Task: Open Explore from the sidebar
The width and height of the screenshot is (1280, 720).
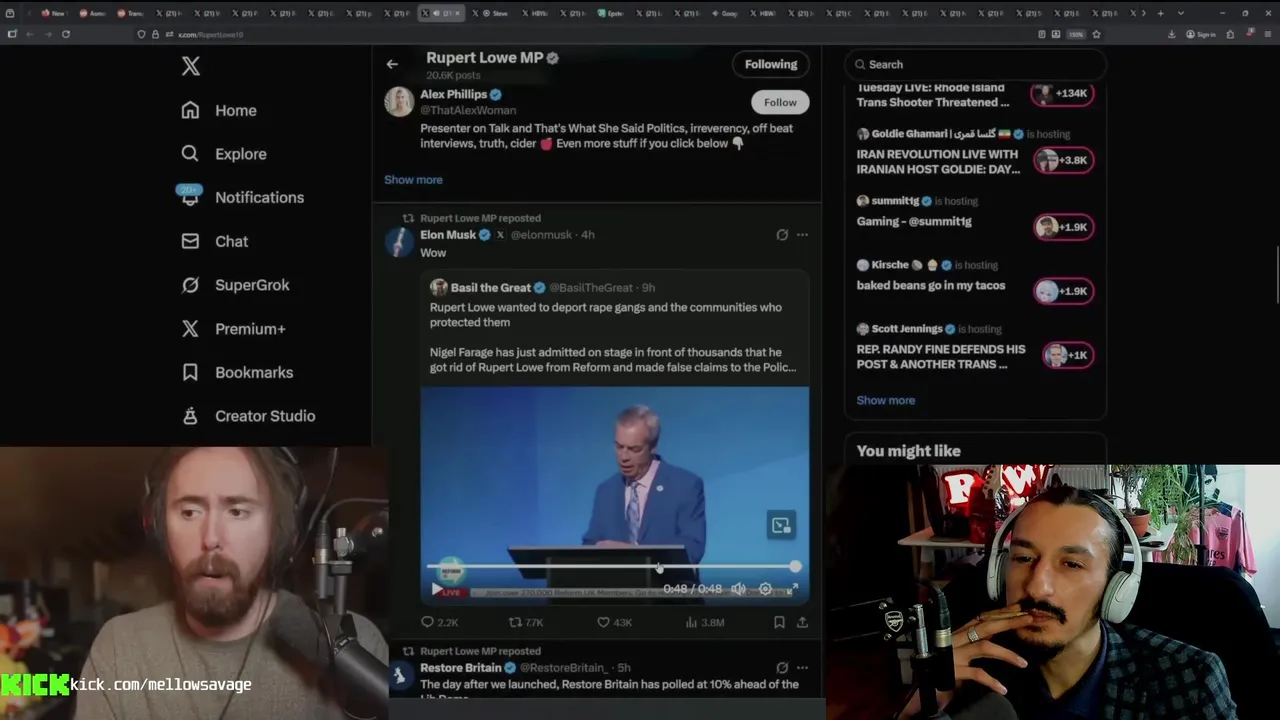Action: (224, 154)
